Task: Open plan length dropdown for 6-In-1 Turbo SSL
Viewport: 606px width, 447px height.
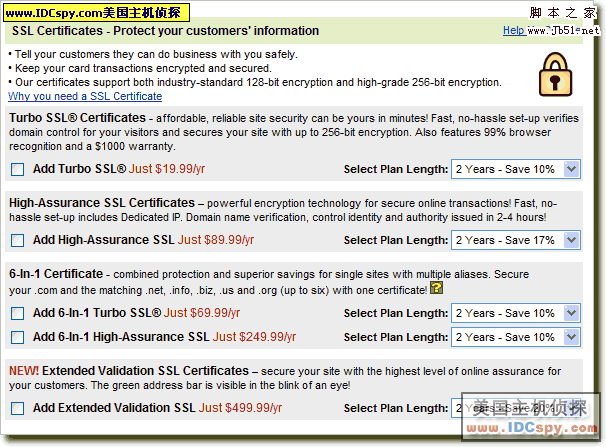Action: click(515, 313)
